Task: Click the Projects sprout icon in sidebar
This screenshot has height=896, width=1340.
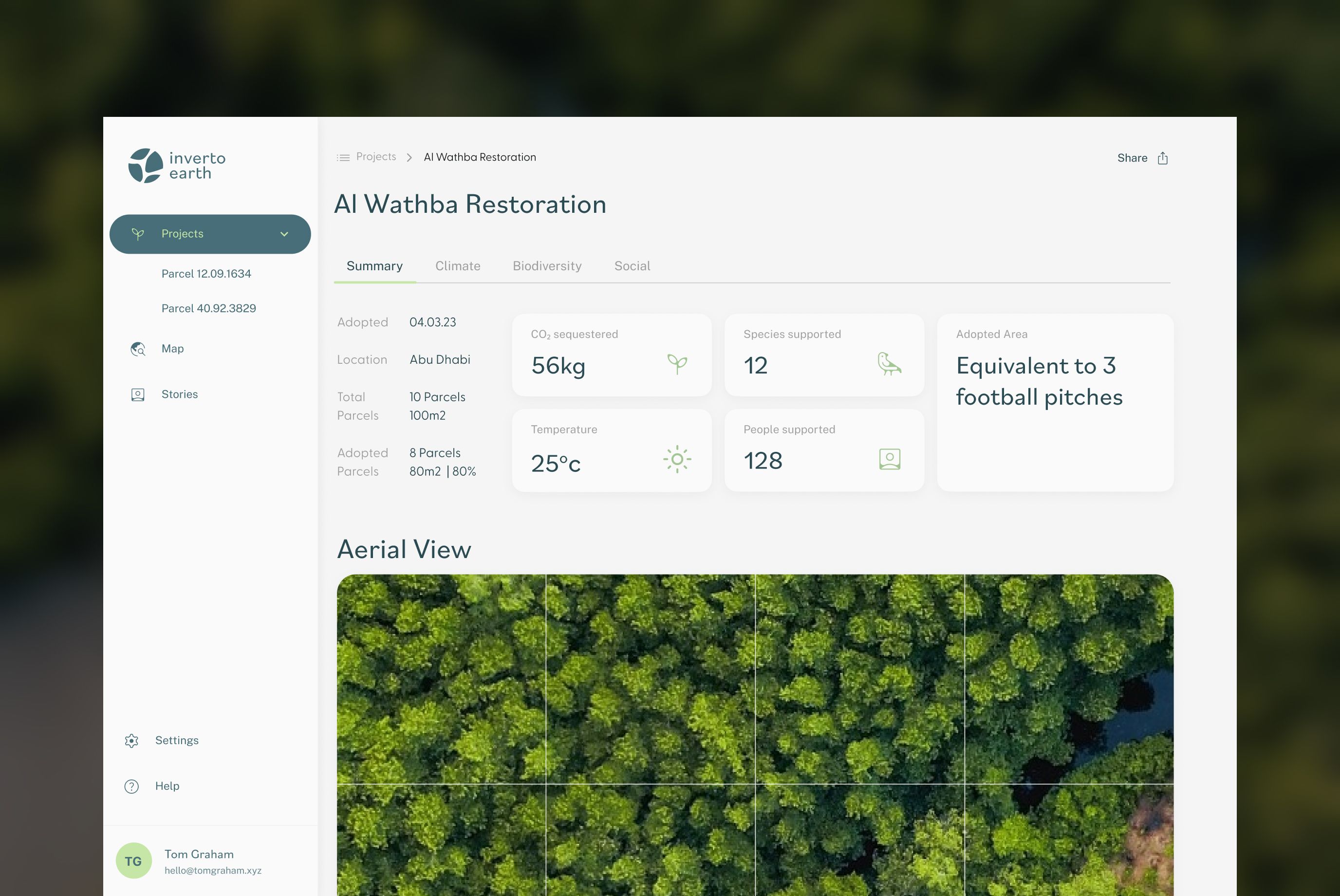Action: click(x=138, y=234)
